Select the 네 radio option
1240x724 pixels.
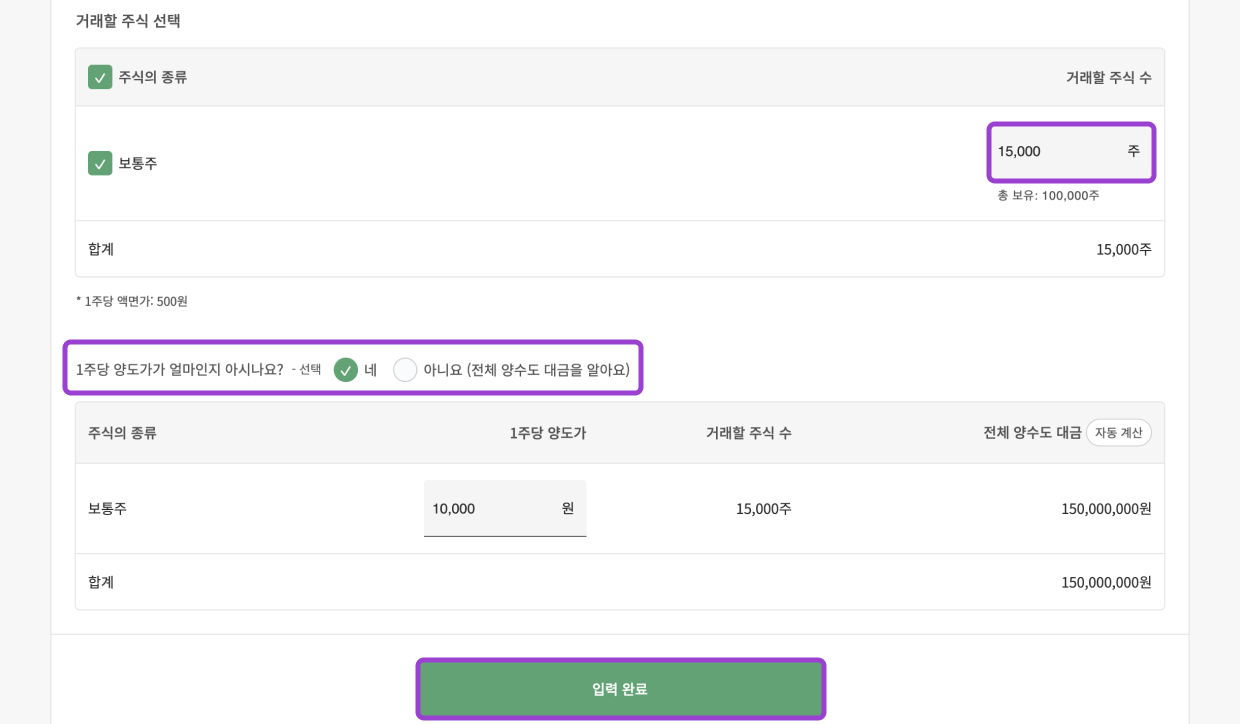pos(346,370)
